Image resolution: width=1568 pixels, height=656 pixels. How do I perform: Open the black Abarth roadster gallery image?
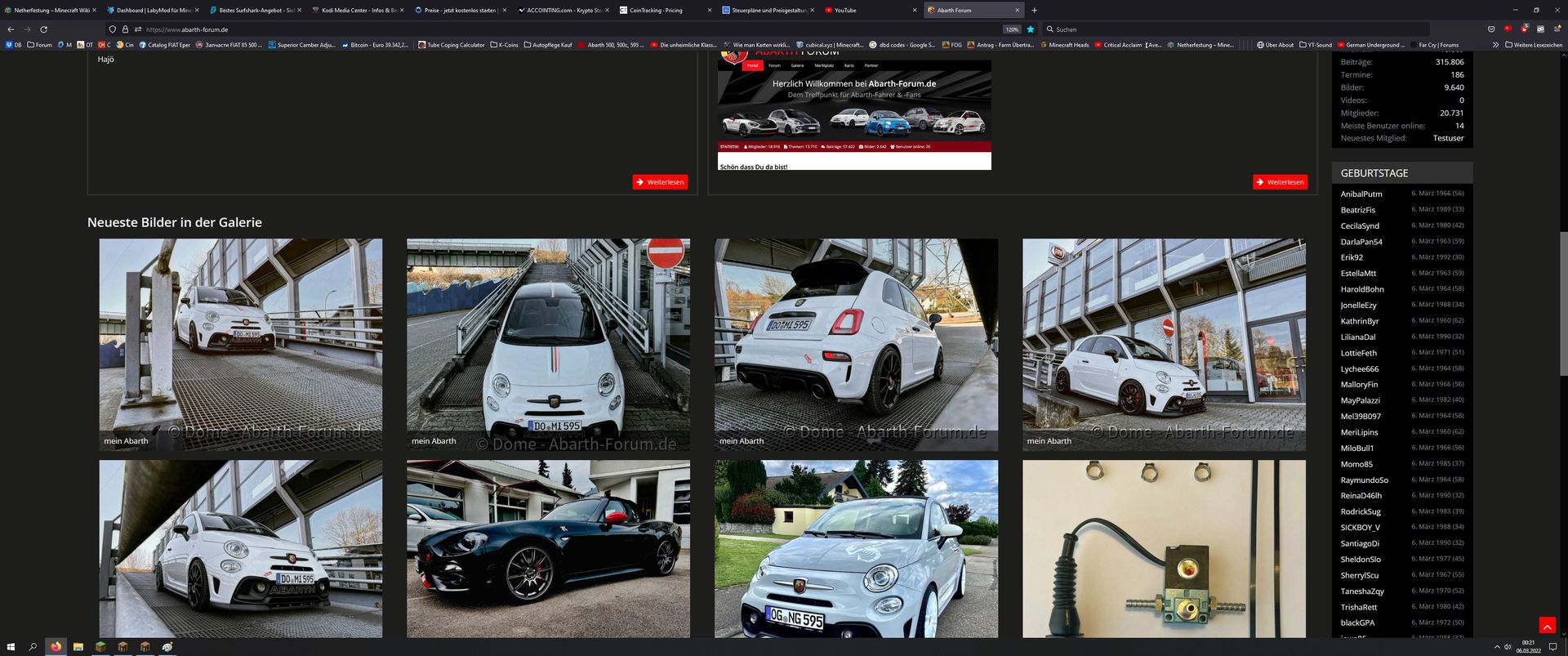pos(548,548)
